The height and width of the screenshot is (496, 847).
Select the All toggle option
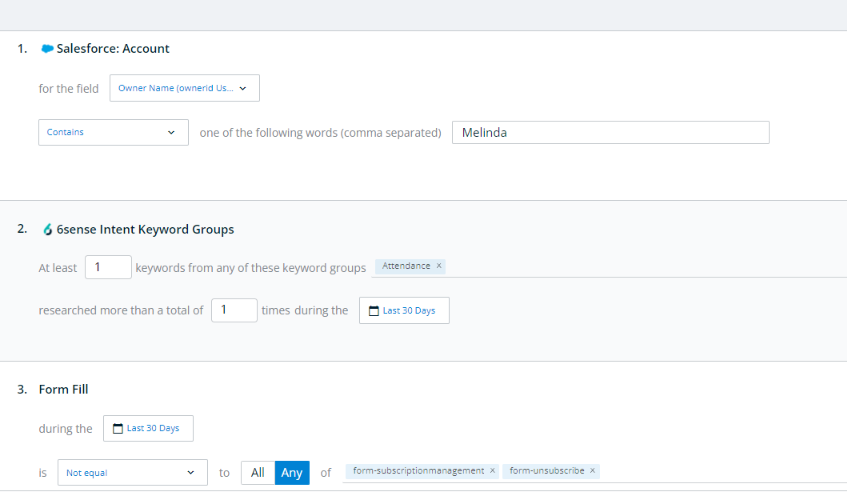click(258, 473)
